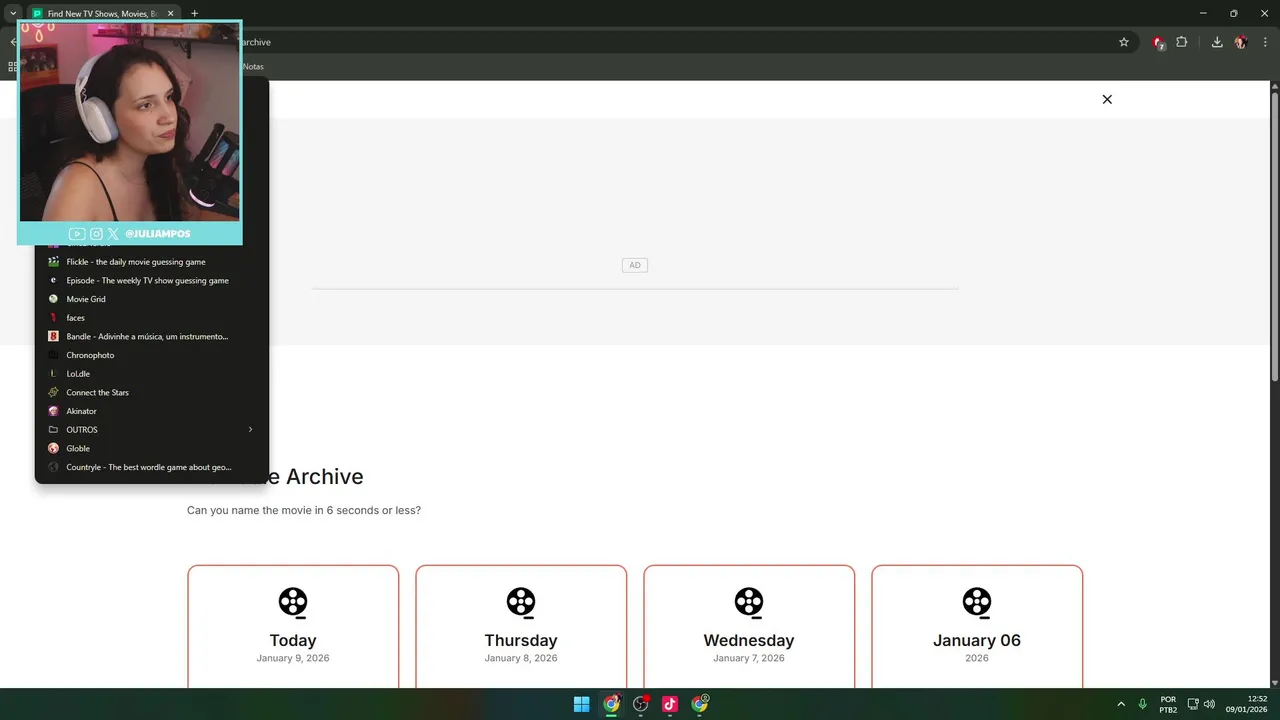This screenshot has height=720, width=1280.
Task: Open the Countryle wordle game bookmark
Action: 147,467
